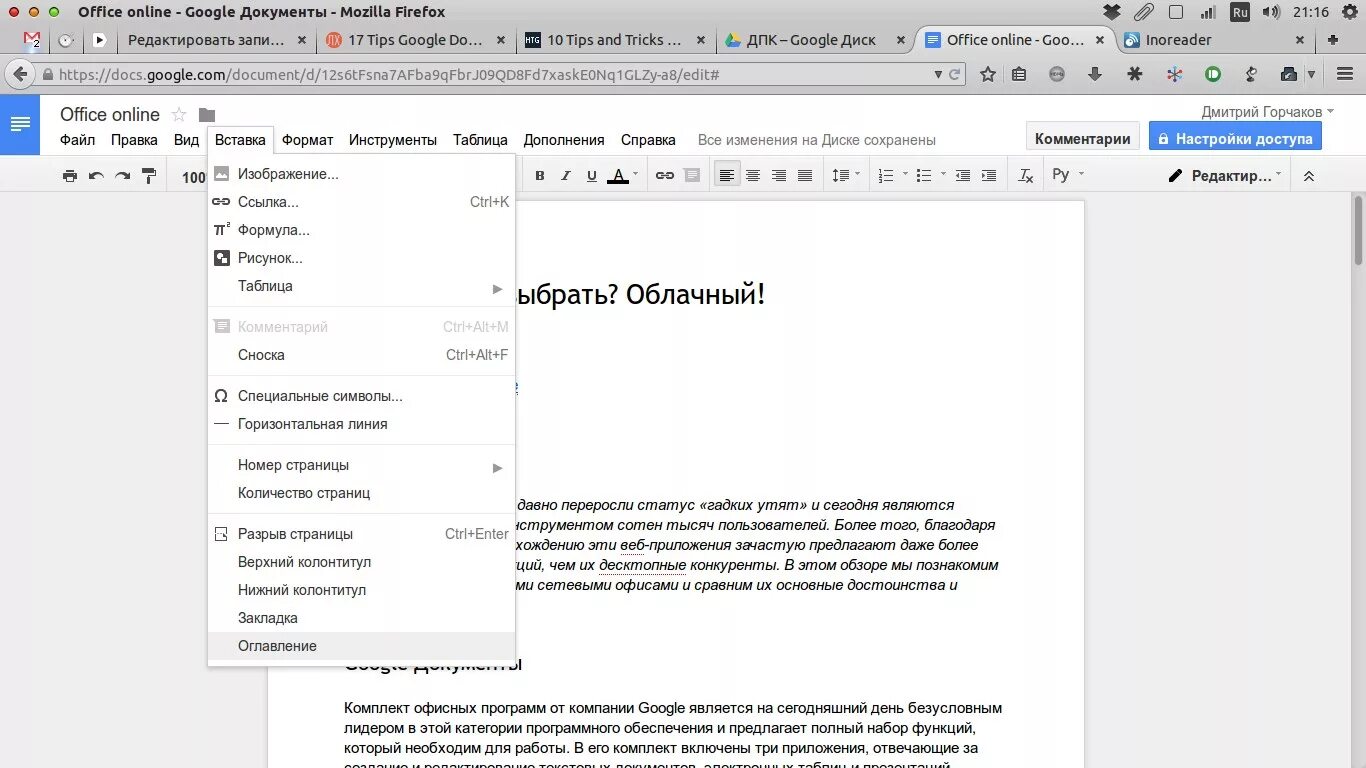Add comment using toolbar comment icon
The width and height of the screenshot is (1366, 768).
click(x=691, y=175)
